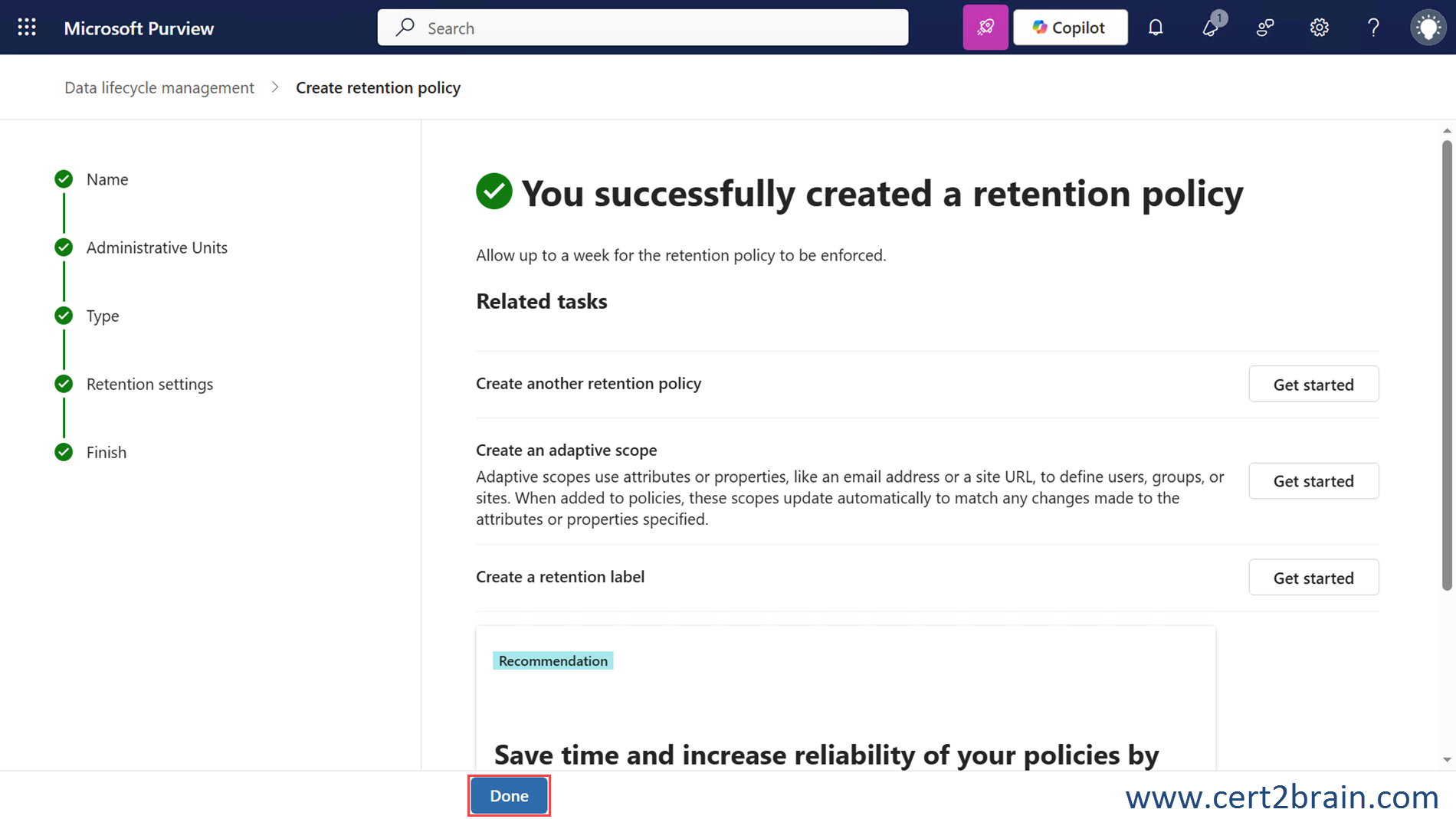Screen dimensions: 1456x819
Task: Click the scrollbar down arrow
Action: (1447, 759)
